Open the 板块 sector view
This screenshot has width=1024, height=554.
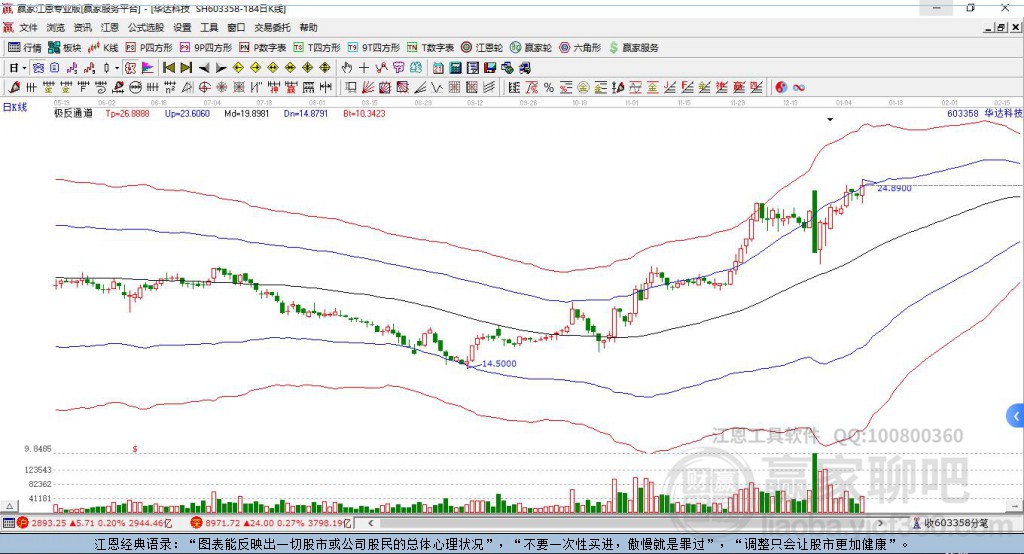(x=64, y=48)
